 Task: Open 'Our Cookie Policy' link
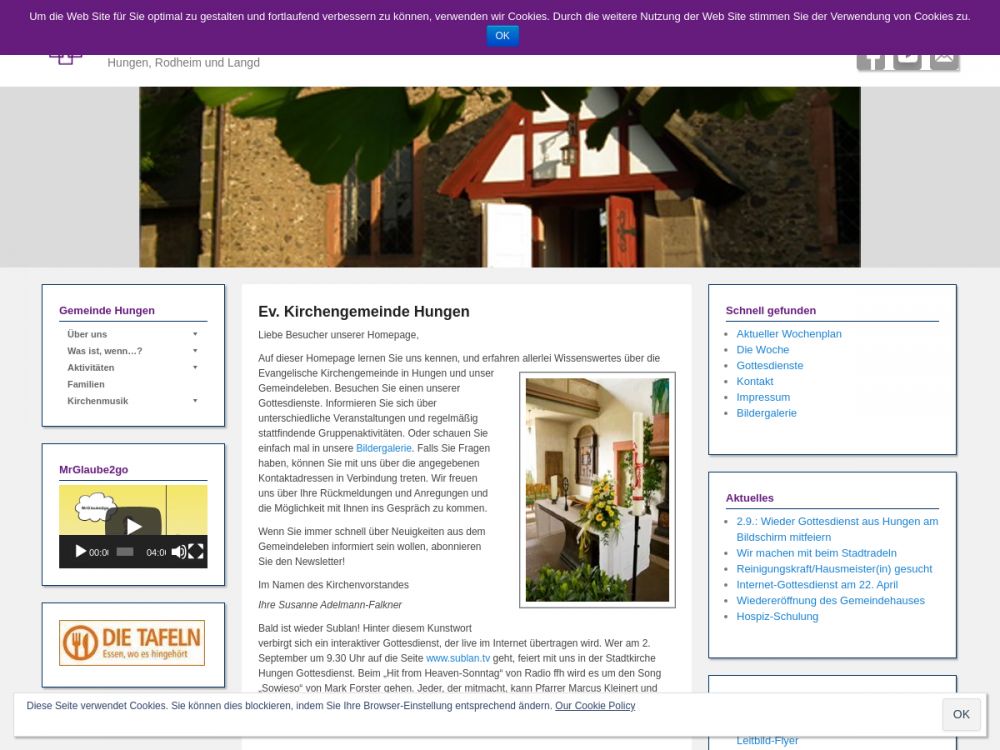594,706
